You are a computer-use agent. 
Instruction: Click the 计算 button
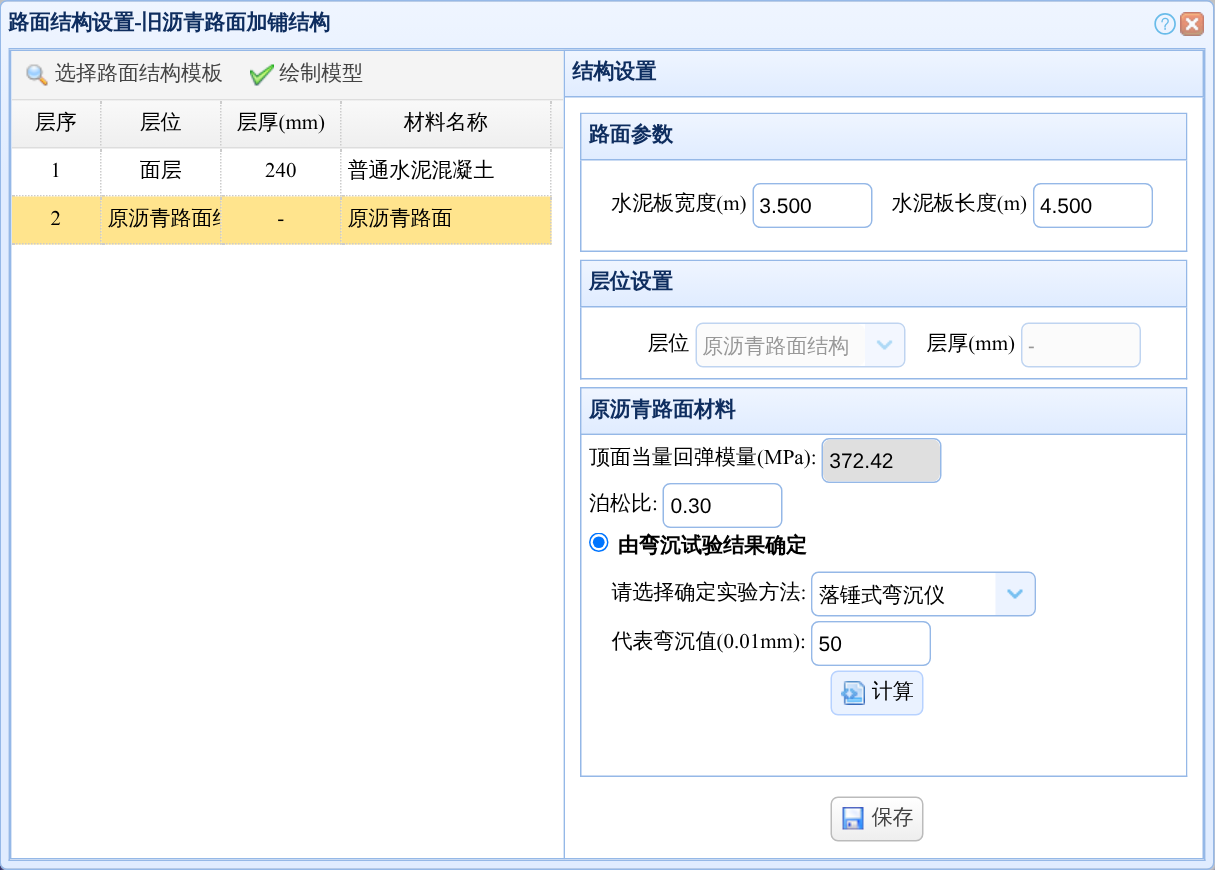pyautogui.click(x=877, y=693)
